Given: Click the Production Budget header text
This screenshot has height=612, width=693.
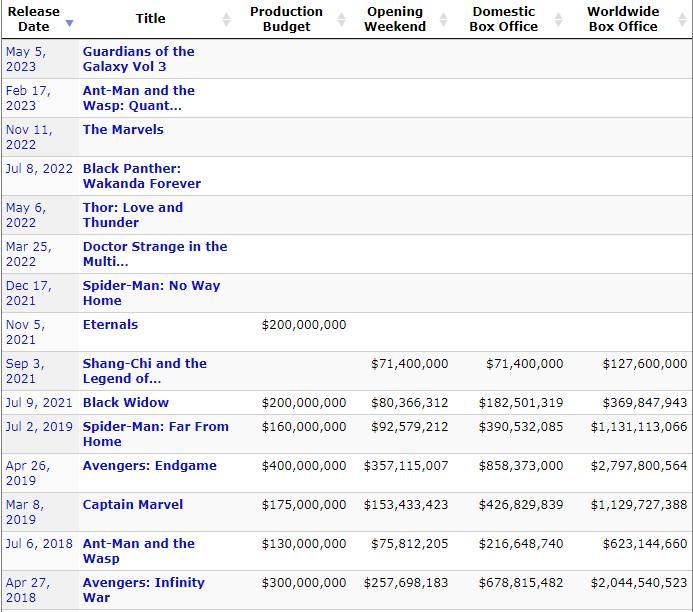Looking at the screenshot, I should coord(286,19).
